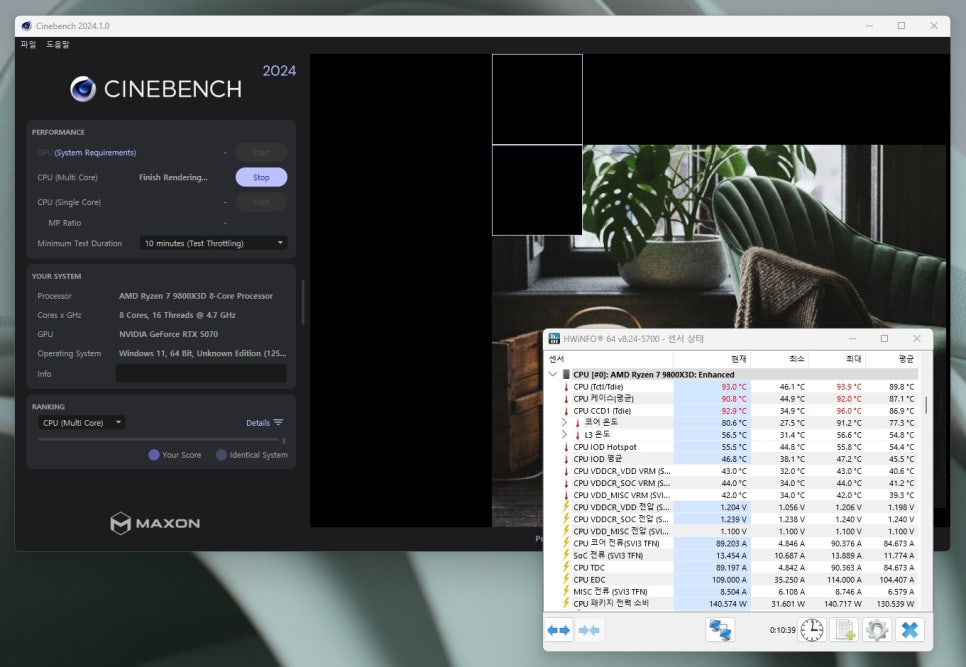The height and width of the screenshot is (667, 966).
Task: Open the GPU System Requirements link
Action: (95, 153)
